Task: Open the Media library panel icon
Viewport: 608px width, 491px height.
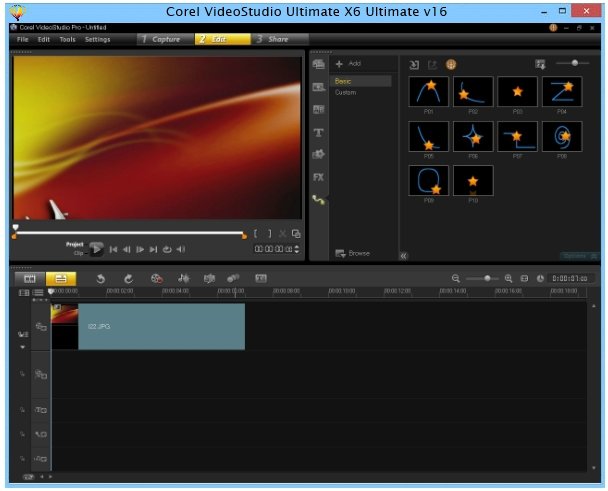Action: (x=319, y=64)
